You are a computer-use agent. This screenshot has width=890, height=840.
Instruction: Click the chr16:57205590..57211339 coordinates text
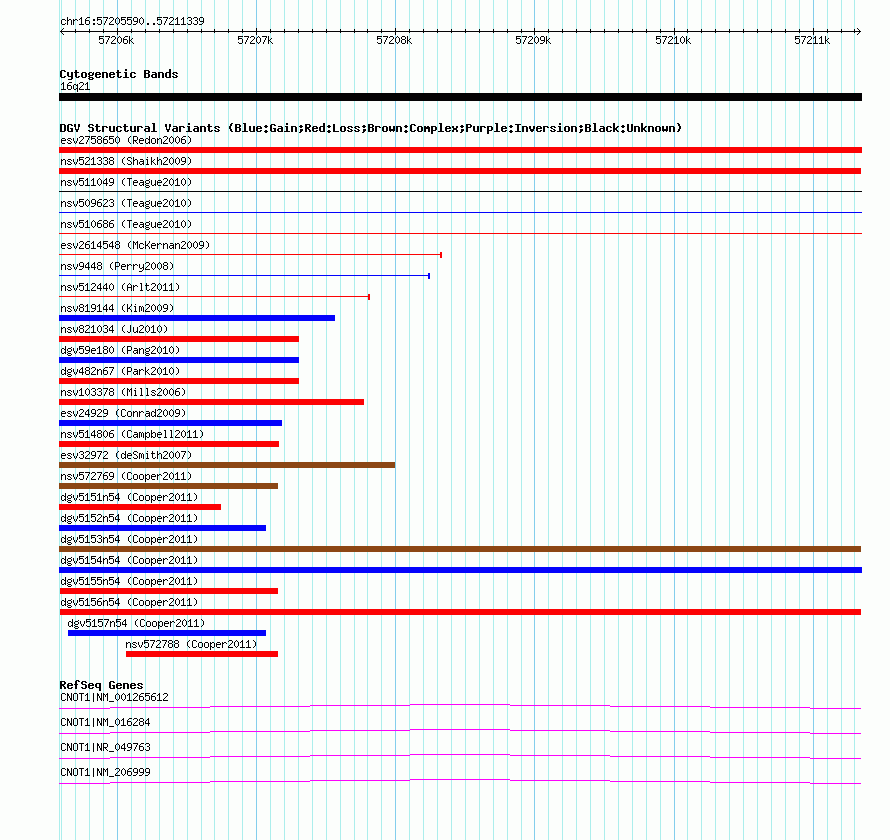pyautogui.click(x=132, y=21)
